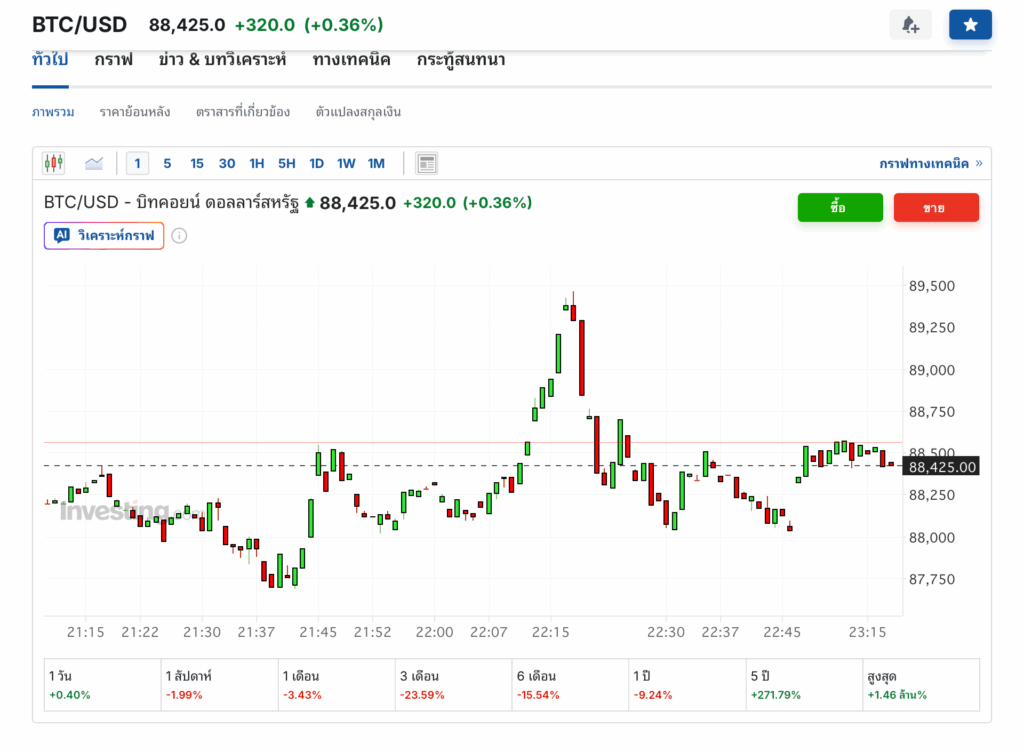1024x751 pixels.
Task: Click the green ซื้อ buy button
Action: pyautogui.click(x=840, y=207)
